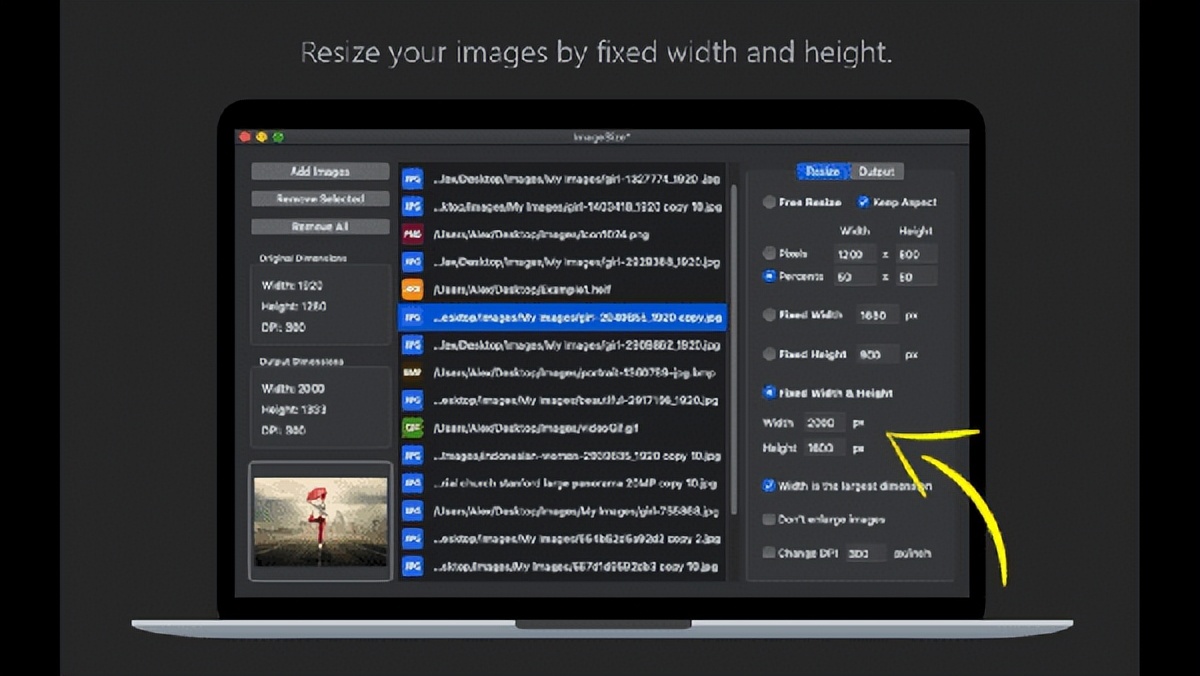
Task: Open the Resize tab
Action: point(823,172)
